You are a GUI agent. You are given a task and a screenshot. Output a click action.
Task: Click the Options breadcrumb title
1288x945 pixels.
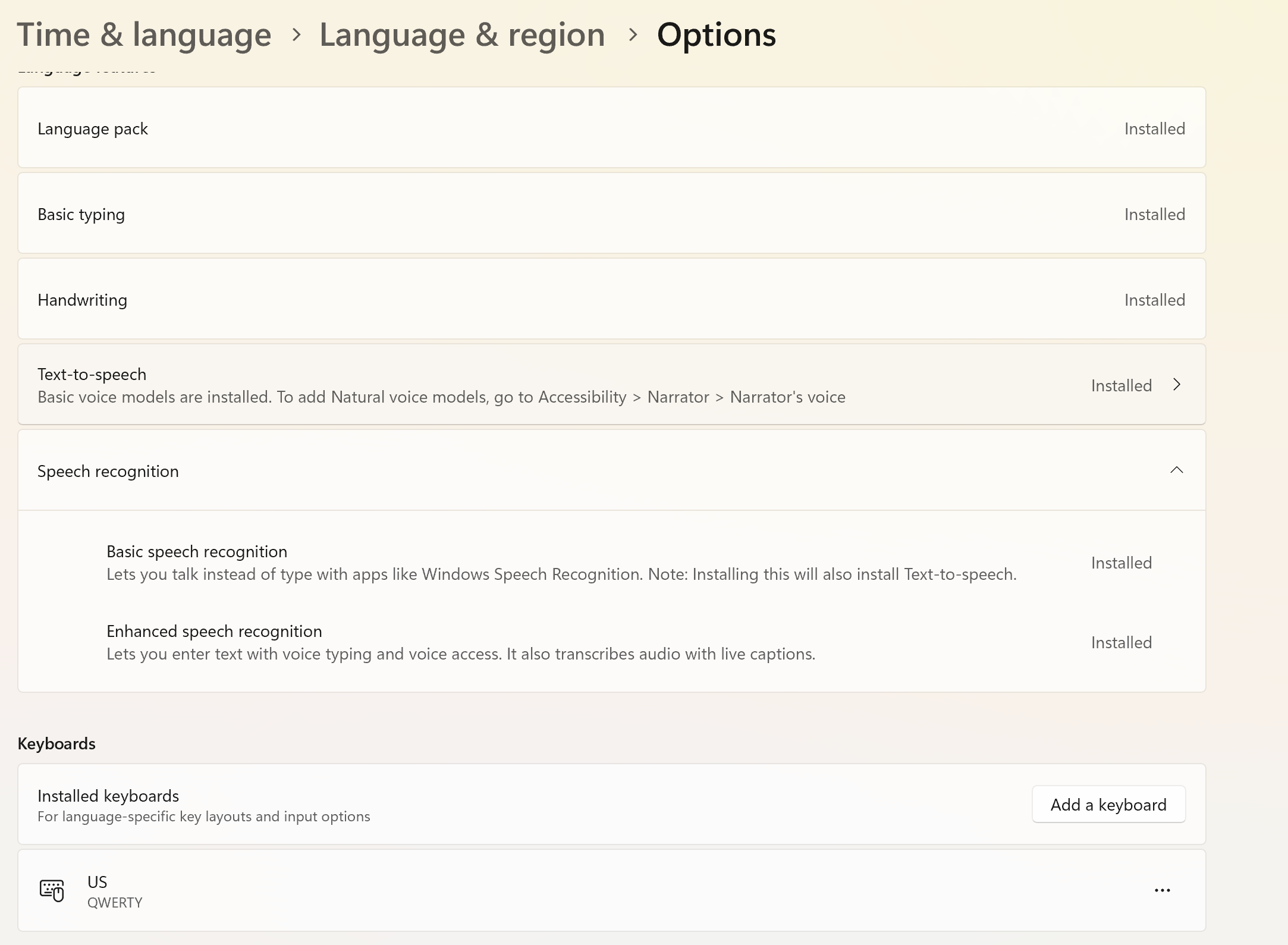click(x=716, y=34)
